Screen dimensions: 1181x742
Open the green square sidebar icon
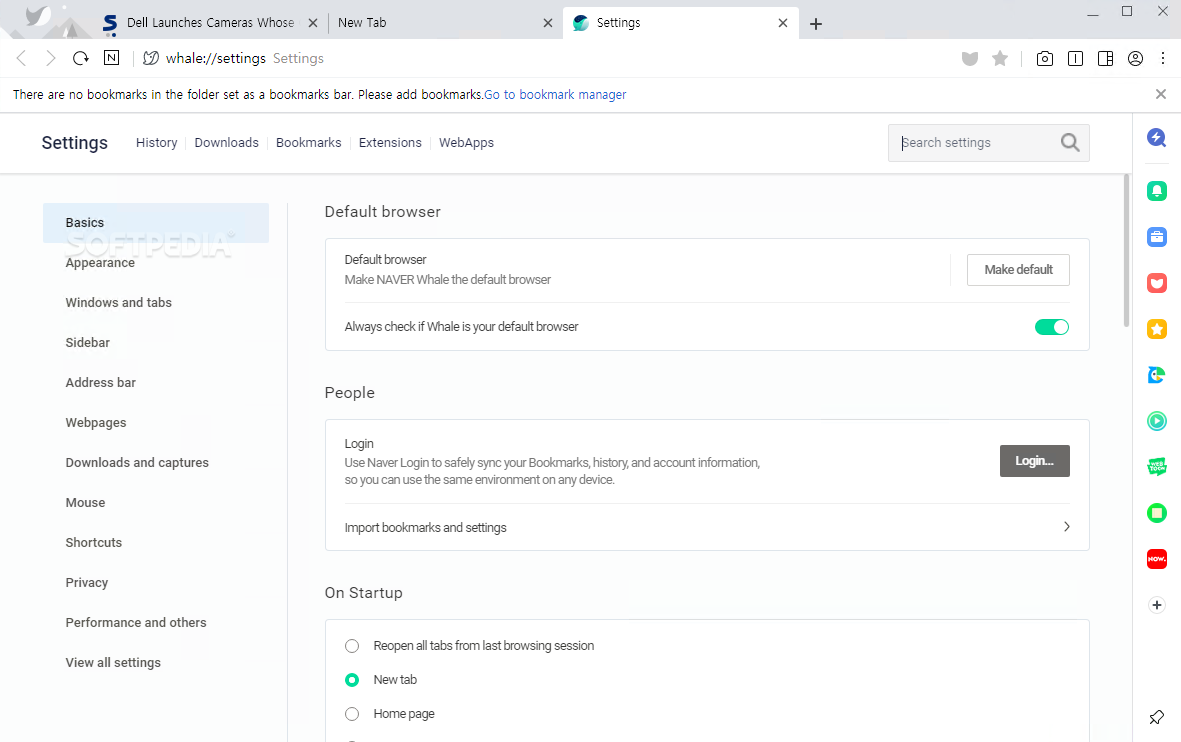(x=1157, y=513)
